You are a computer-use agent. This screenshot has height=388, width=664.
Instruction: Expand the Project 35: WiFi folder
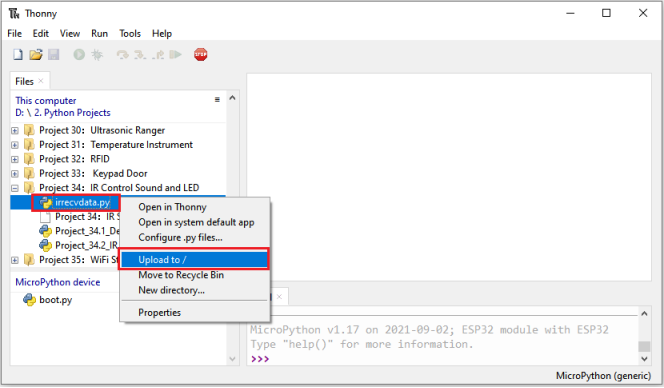[15, 260]
